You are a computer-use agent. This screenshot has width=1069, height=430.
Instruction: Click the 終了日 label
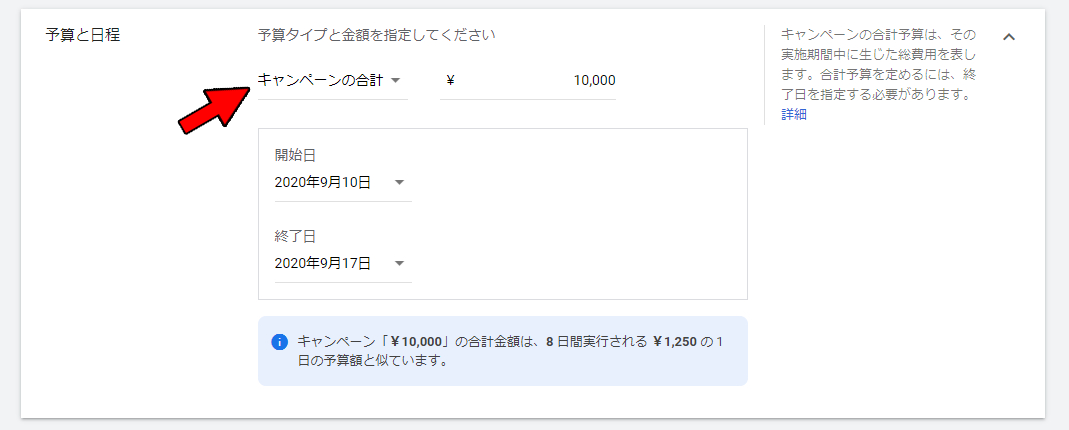[296, 236]
